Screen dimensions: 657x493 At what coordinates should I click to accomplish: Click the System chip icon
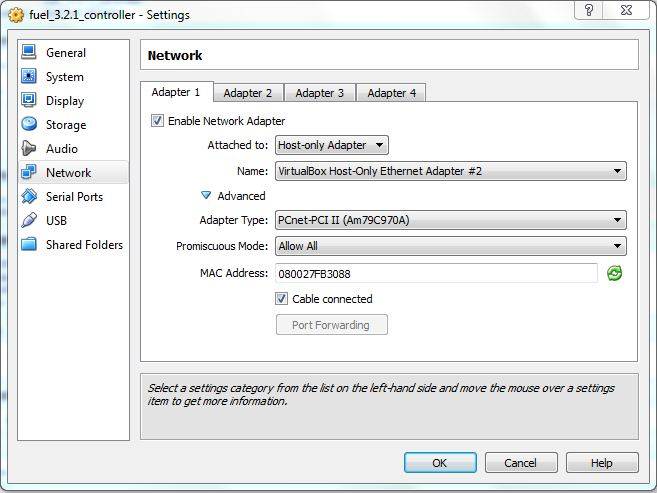pos(29,76)
